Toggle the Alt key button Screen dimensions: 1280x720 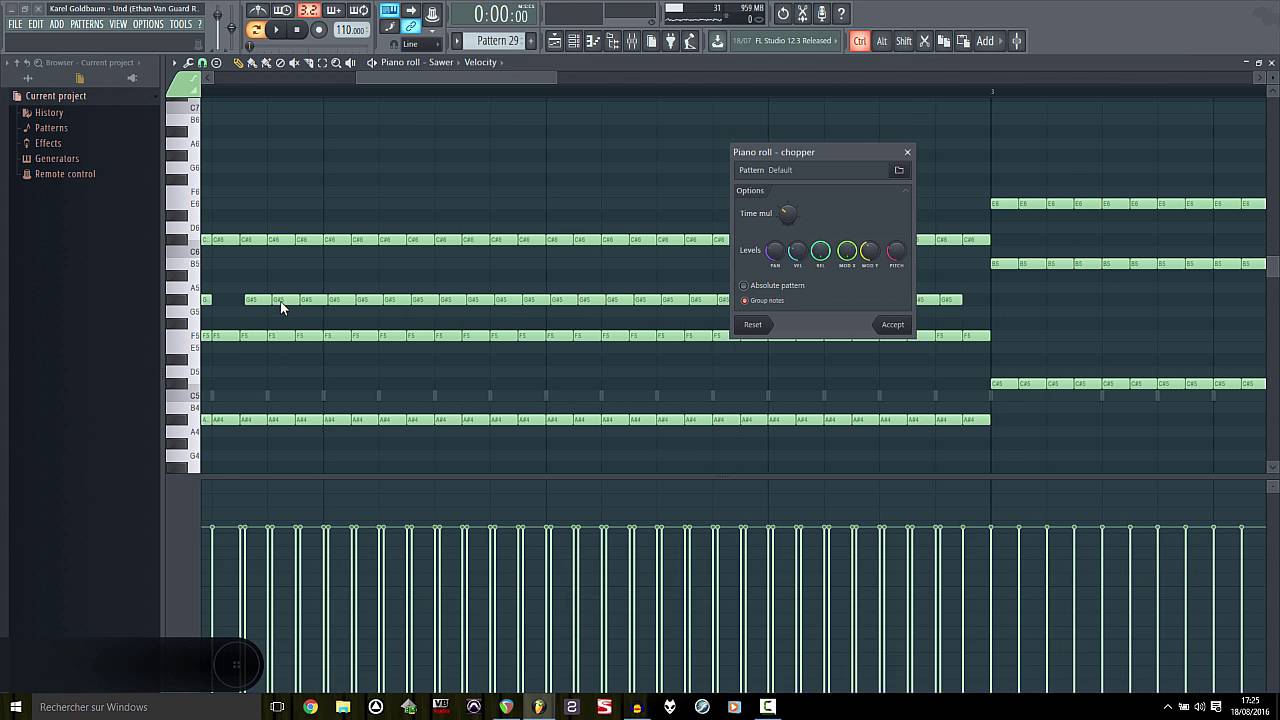881,41
